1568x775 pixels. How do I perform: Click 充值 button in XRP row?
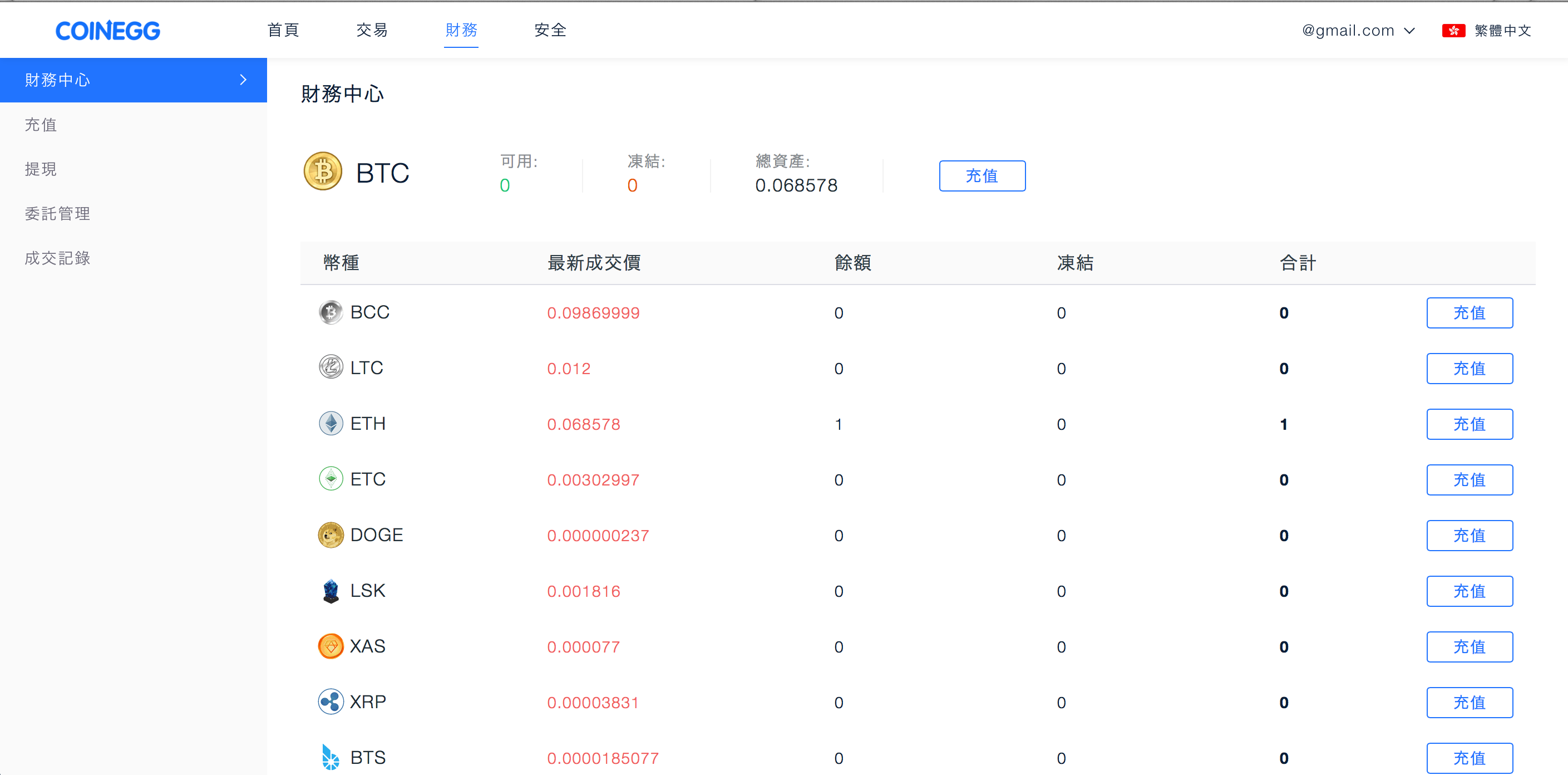coord(1470,703)
